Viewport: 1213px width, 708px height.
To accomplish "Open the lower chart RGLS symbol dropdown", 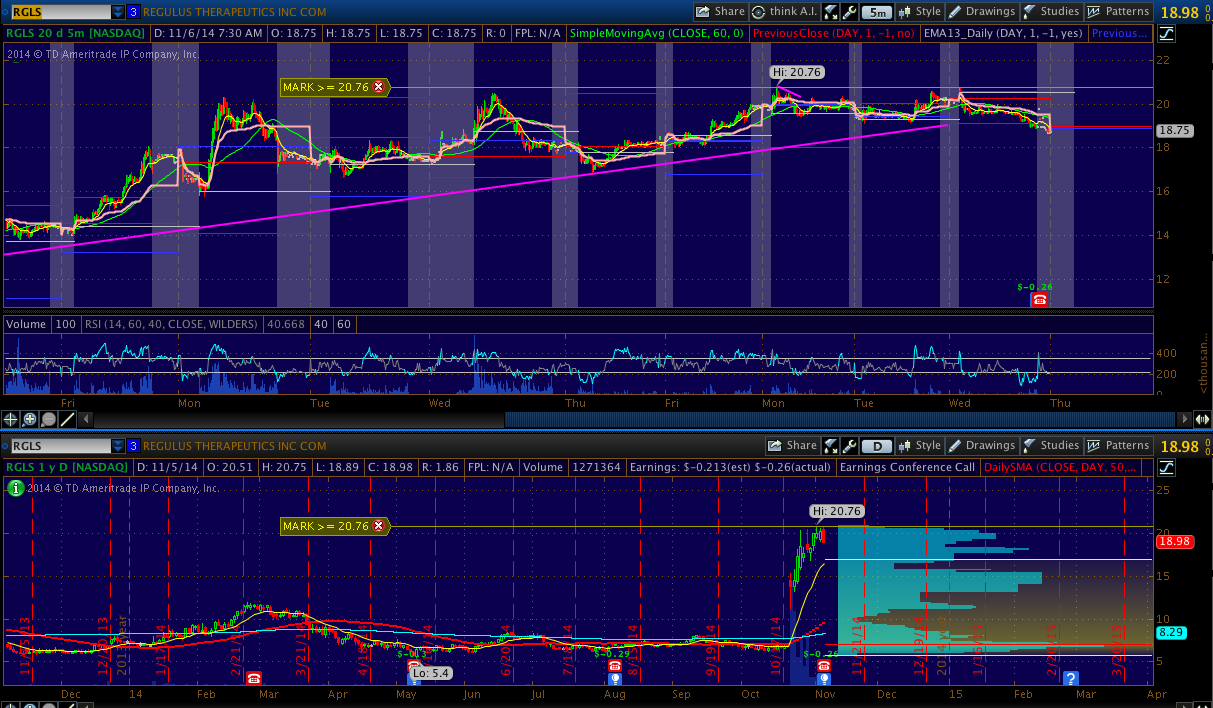I will (x=118, y=446).
